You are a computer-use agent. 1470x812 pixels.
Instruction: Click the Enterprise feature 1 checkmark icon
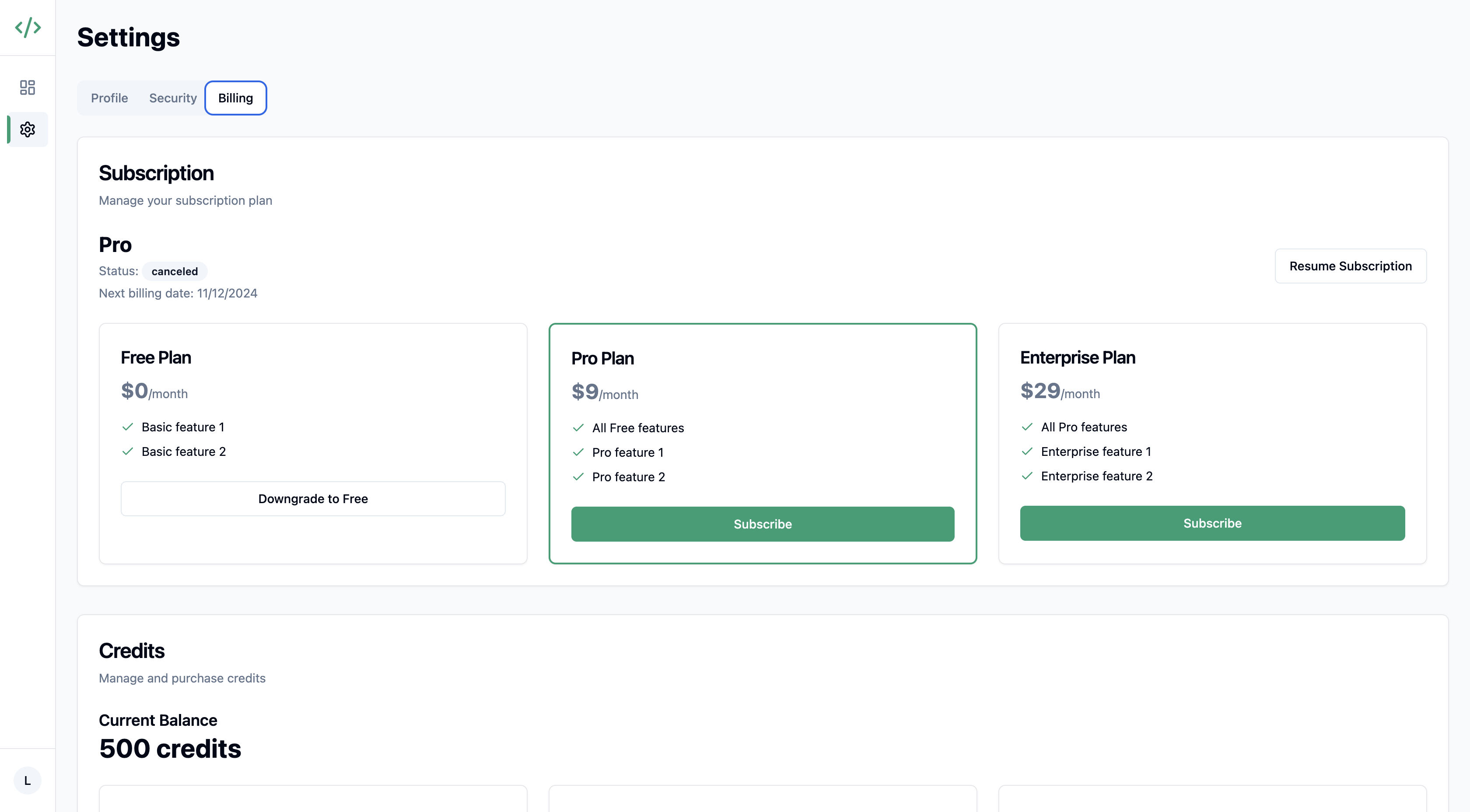click(1027, 451)
